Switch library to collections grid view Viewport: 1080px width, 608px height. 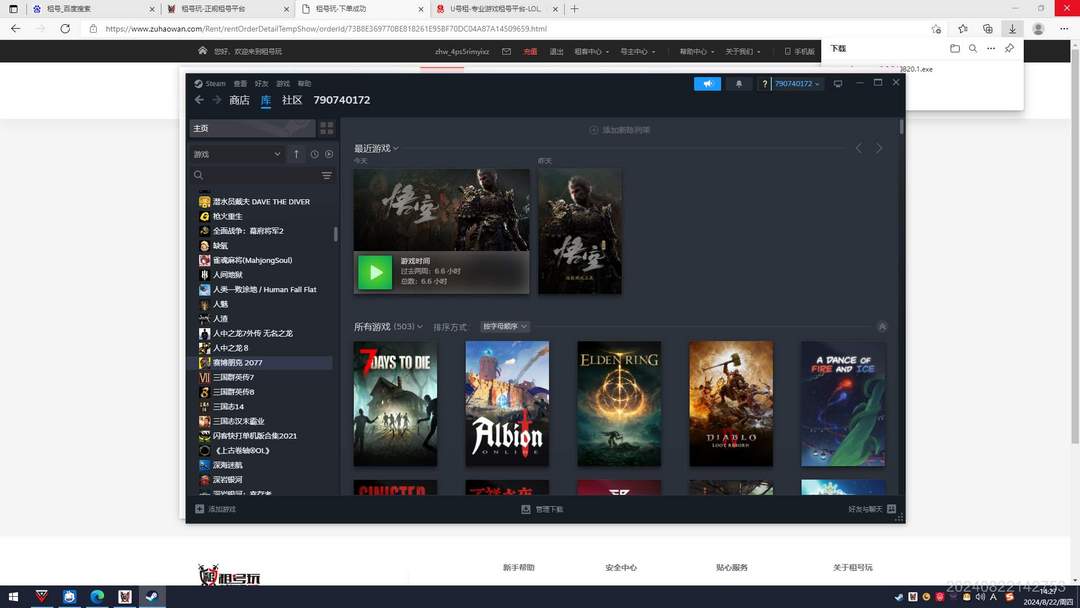[x=326, y=128]
